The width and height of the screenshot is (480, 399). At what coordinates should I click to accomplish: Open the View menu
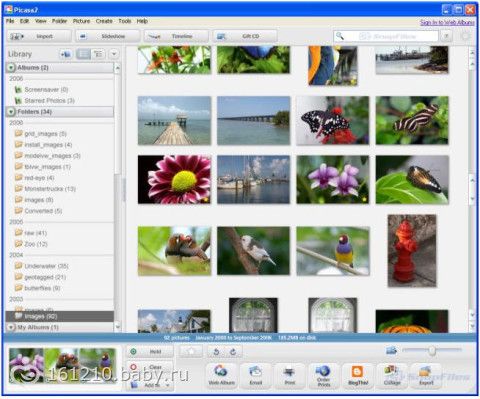41,21
